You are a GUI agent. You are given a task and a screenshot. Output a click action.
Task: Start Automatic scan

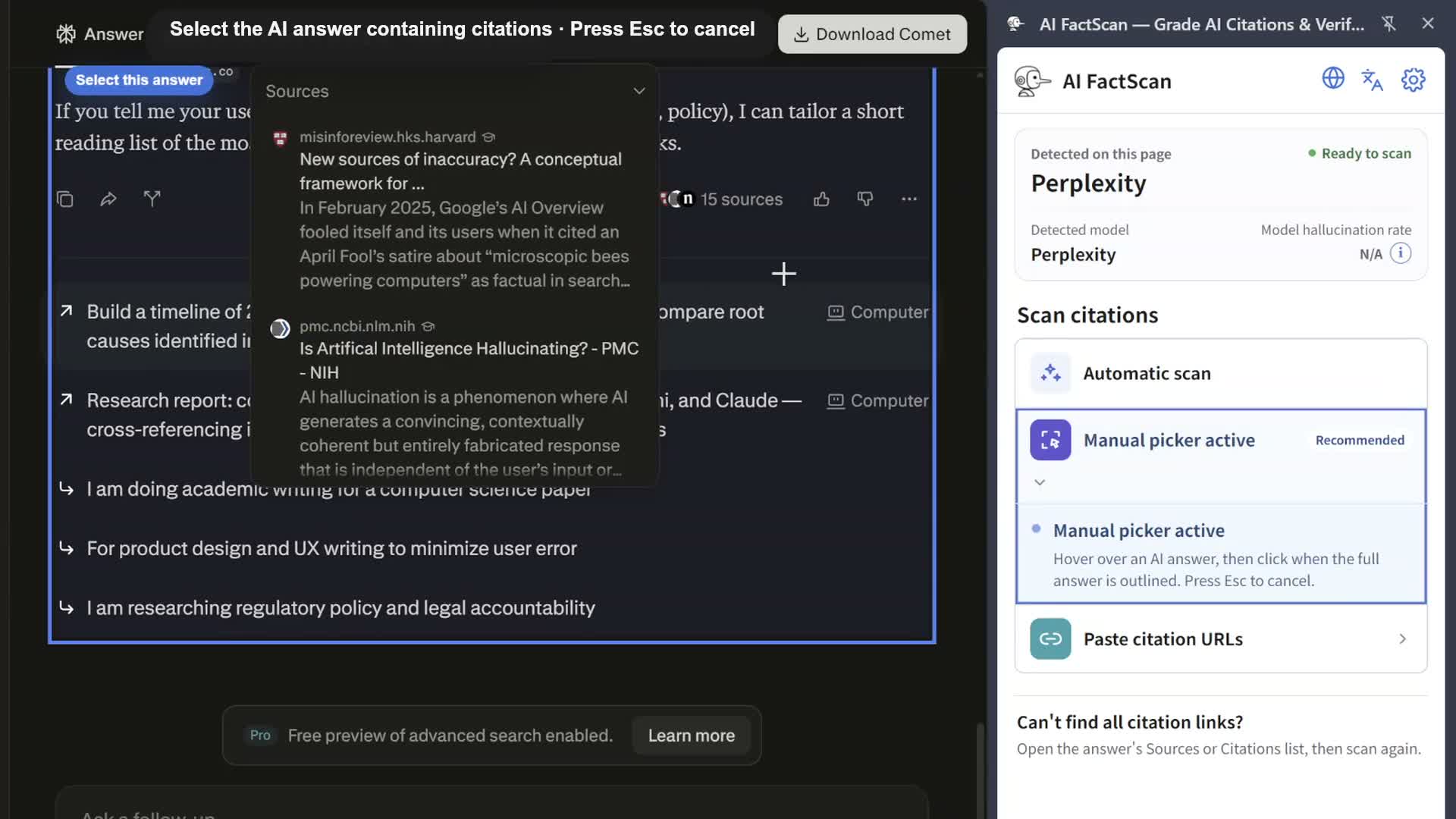point(1221,373)
